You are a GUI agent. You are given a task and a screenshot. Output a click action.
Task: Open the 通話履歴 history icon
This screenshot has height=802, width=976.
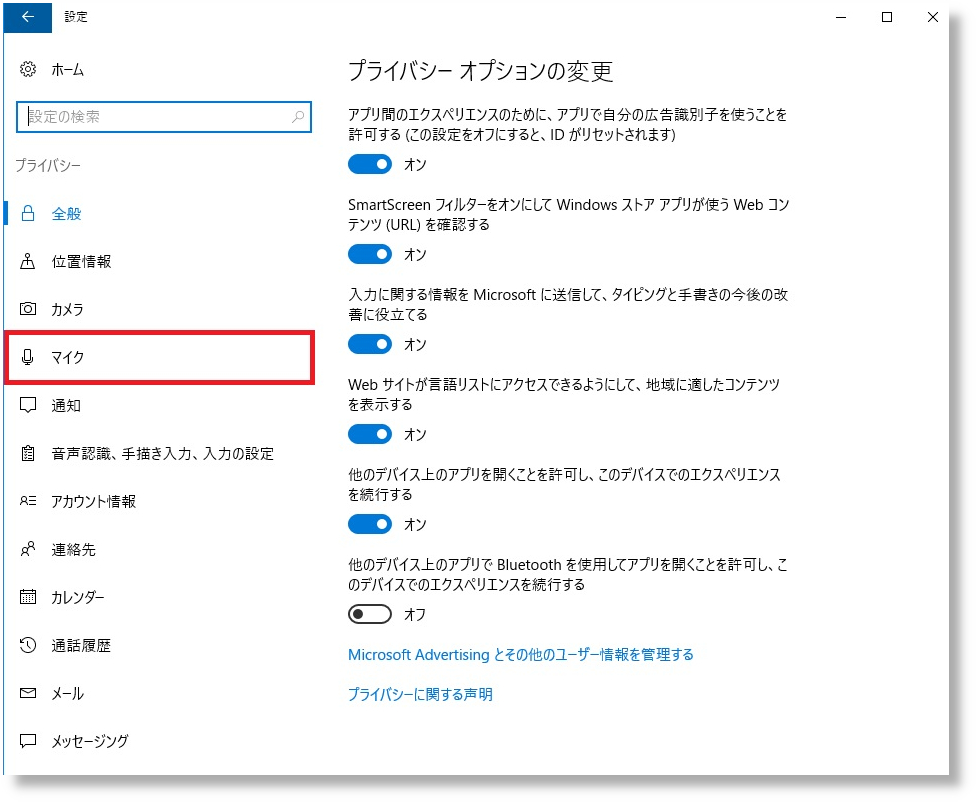pos(28,646)
